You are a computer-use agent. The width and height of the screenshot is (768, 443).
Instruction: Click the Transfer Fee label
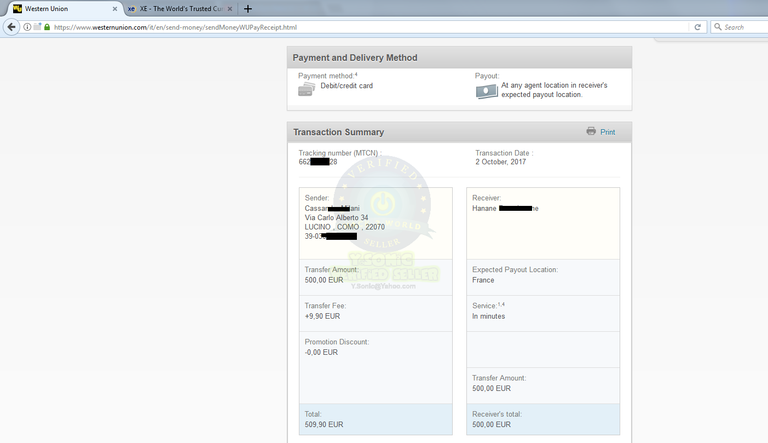point(325,305)
